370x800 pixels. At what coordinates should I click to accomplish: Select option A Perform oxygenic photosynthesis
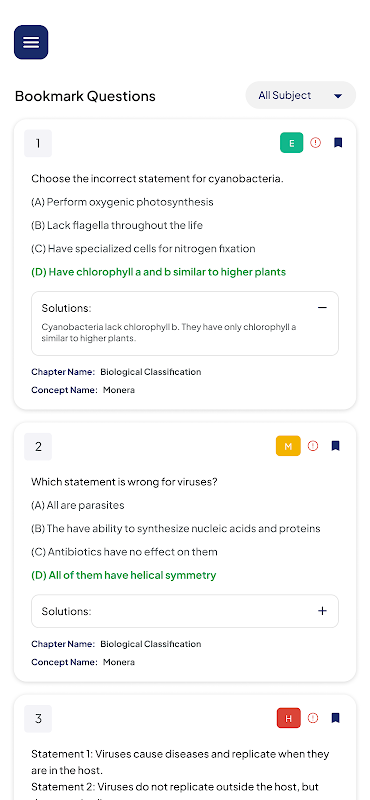pyautogui.click(x=122, y=202)
